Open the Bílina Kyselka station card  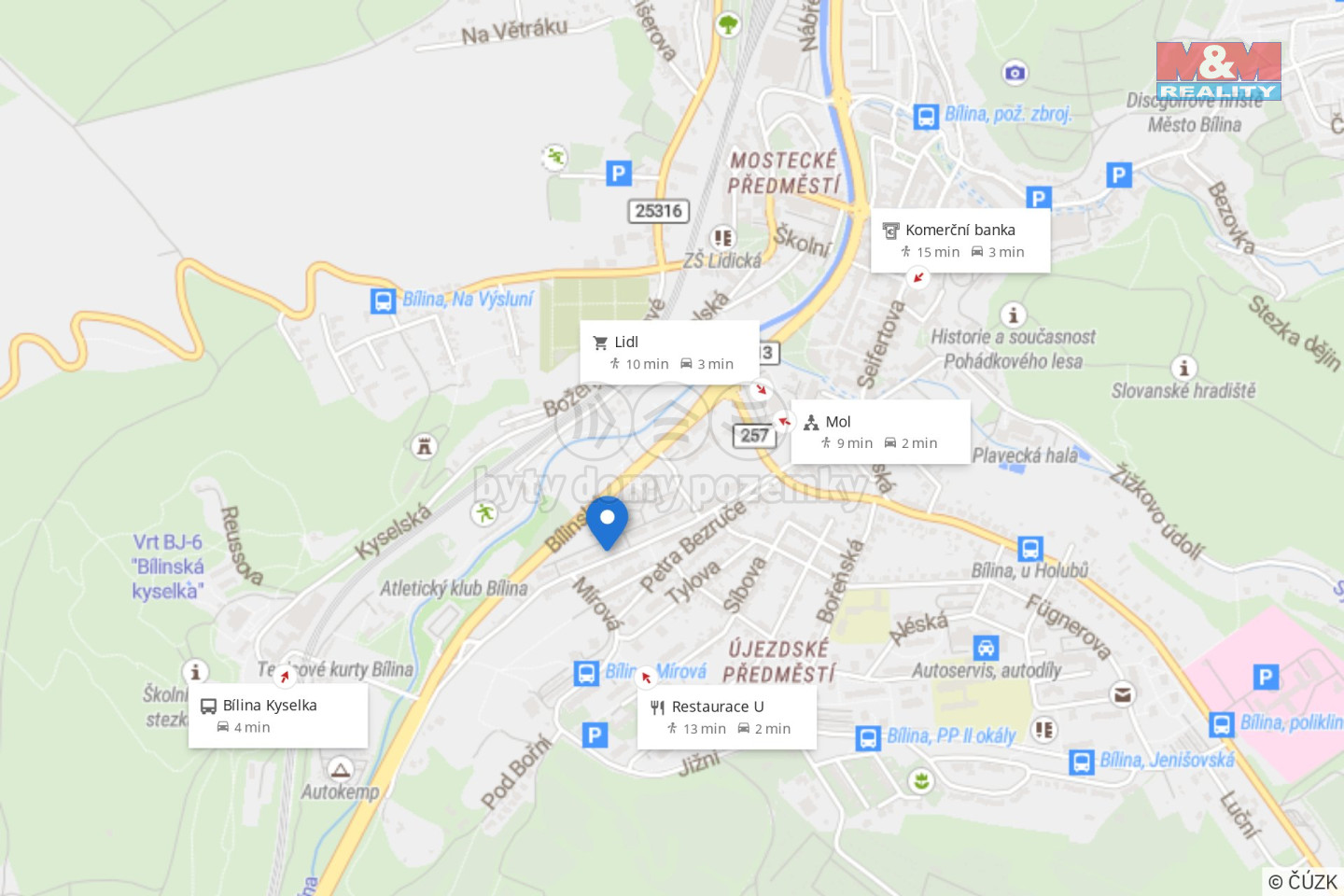click(x=278, y=716)
